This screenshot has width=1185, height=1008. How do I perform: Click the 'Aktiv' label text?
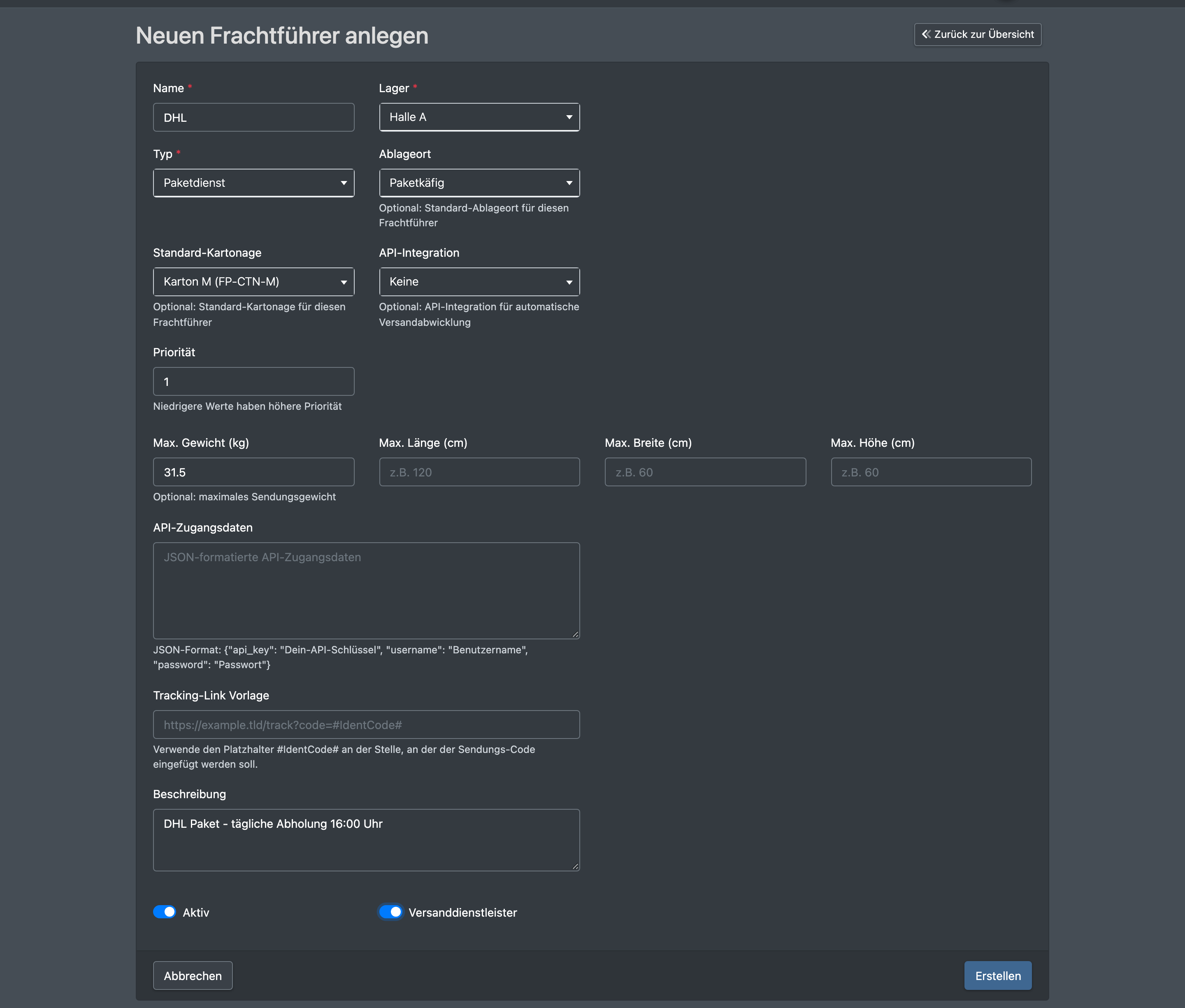pos(196,913)
